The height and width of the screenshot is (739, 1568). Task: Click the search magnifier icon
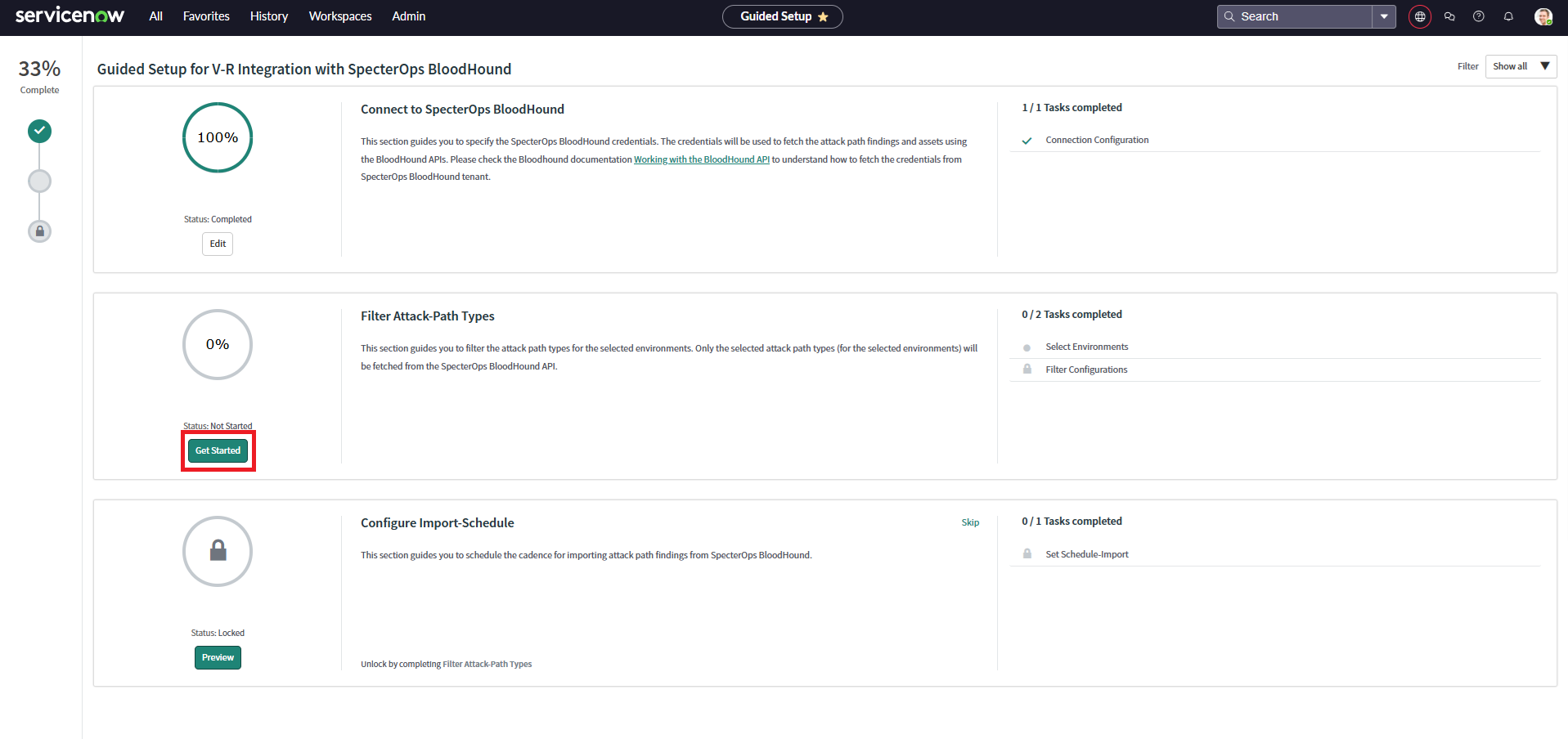1229,16
